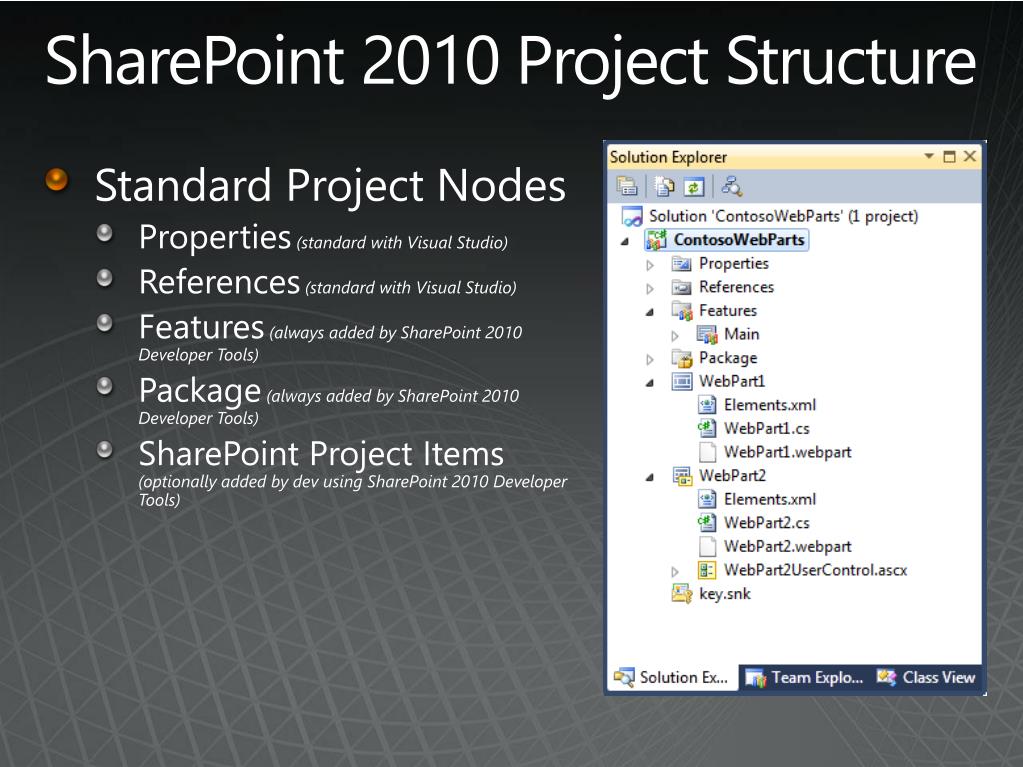
Task: Click the WebPart2 project item icon
Action: 682,476
